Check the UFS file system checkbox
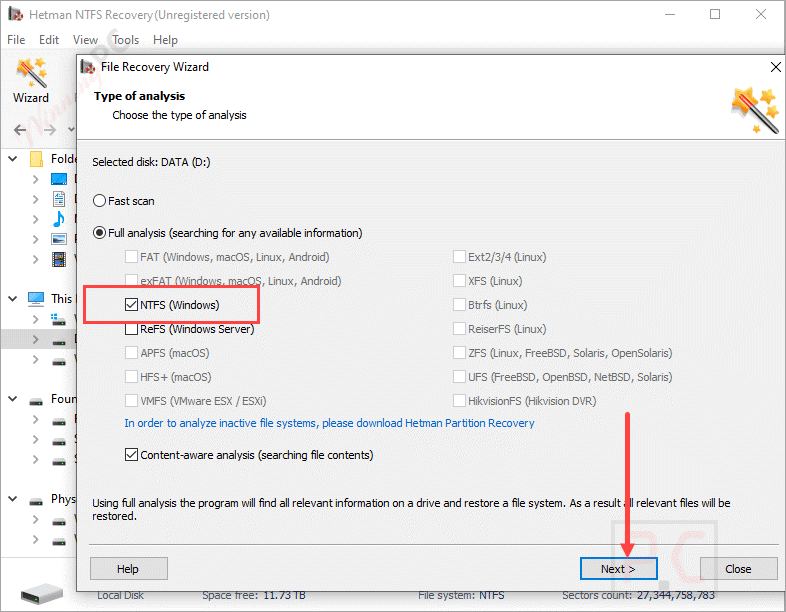786x612 pixels. 459,376
